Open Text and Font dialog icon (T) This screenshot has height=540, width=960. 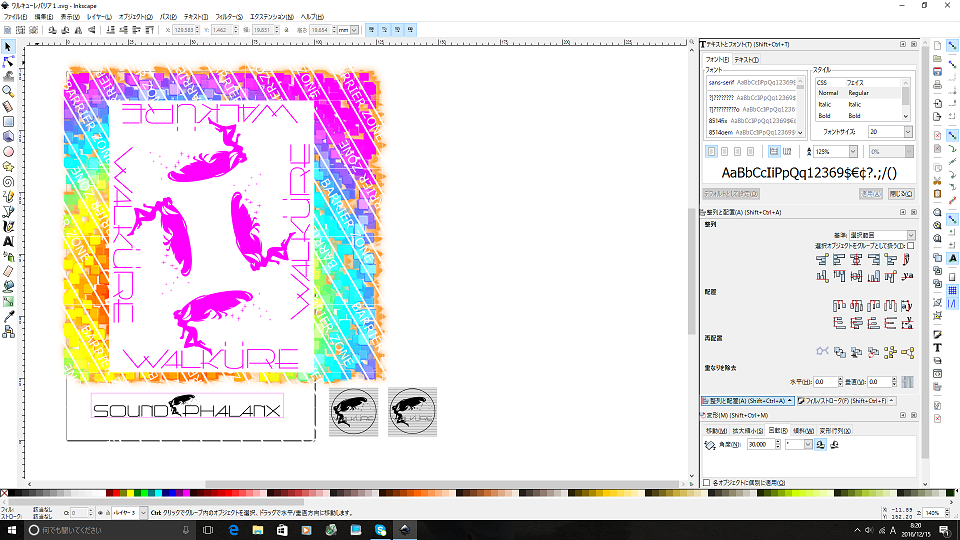pos(938,348)
